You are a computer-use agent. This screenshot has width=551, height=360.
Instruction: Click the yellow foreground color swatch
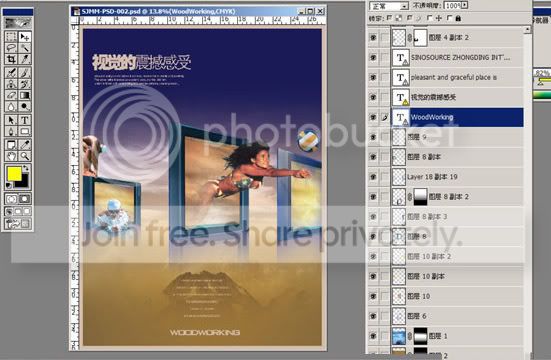[x=14, y=174]
